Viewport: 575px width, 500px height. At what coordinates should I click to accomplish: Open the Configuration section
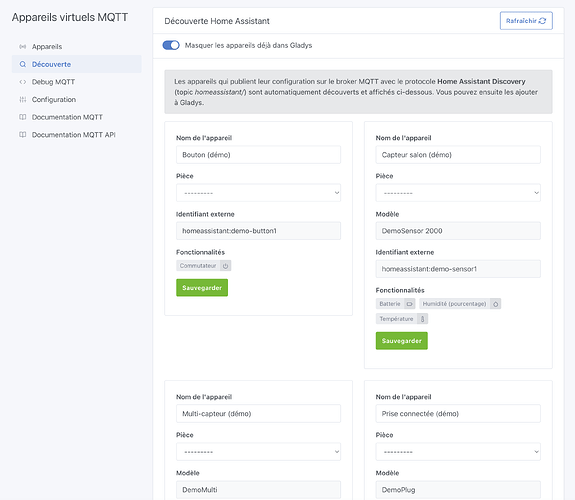[77, 99]
